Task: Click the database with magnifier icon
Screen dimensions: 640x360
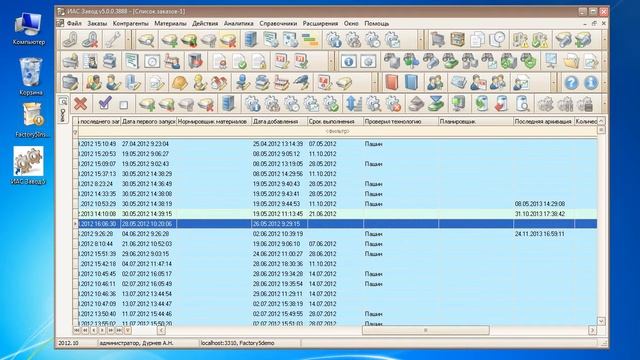Action: (x=522, y=104)
